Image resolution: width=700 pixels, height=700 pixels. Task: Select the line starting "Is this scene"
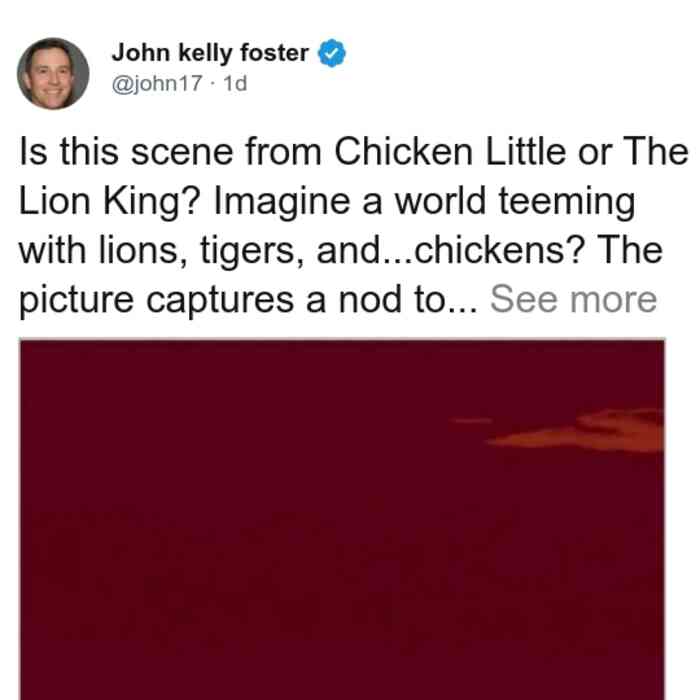(x=353, y=152)
